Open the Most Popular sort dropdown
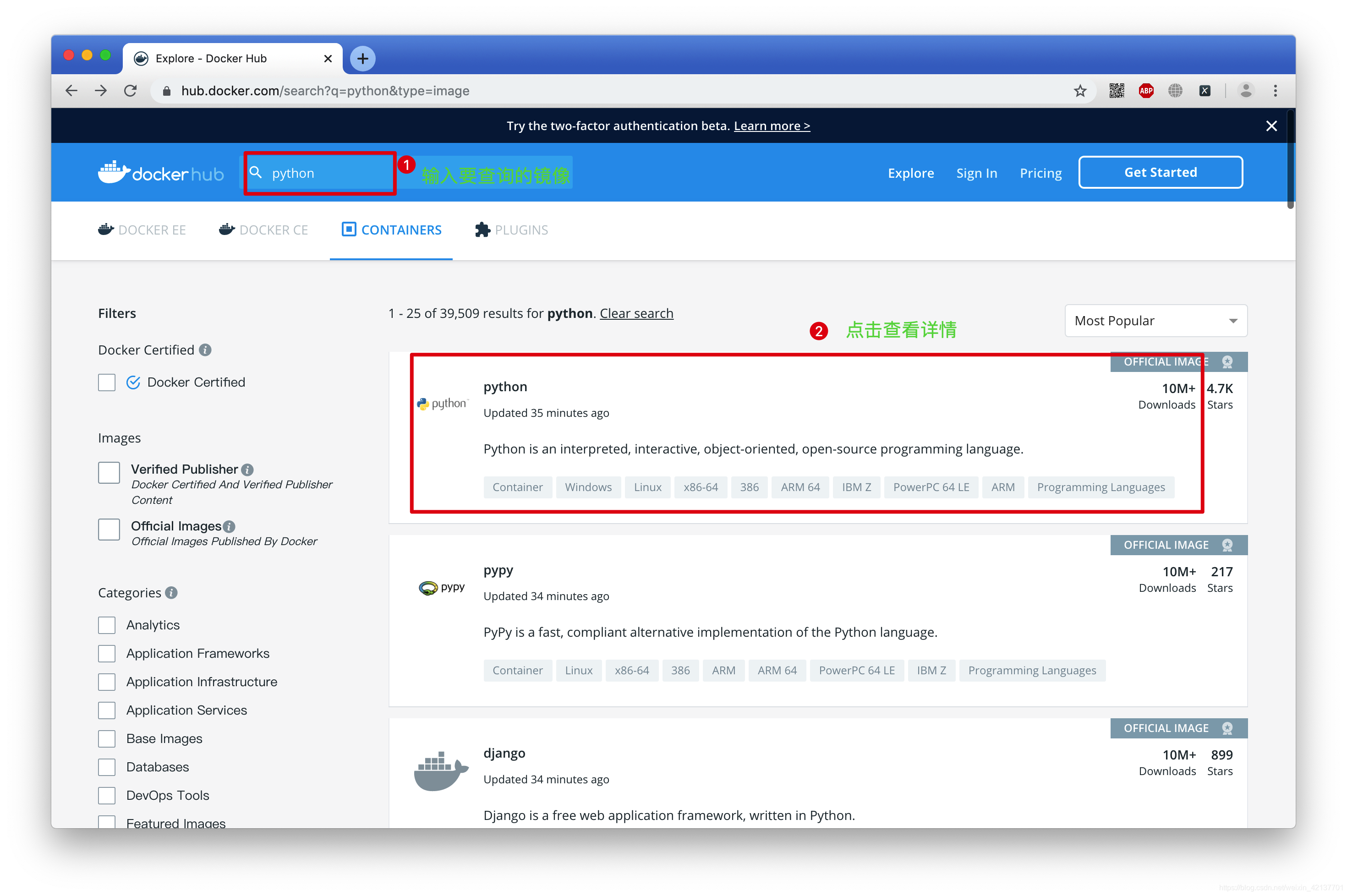The width and height of the screenshot is (1347, 896). pos(1155,321)
